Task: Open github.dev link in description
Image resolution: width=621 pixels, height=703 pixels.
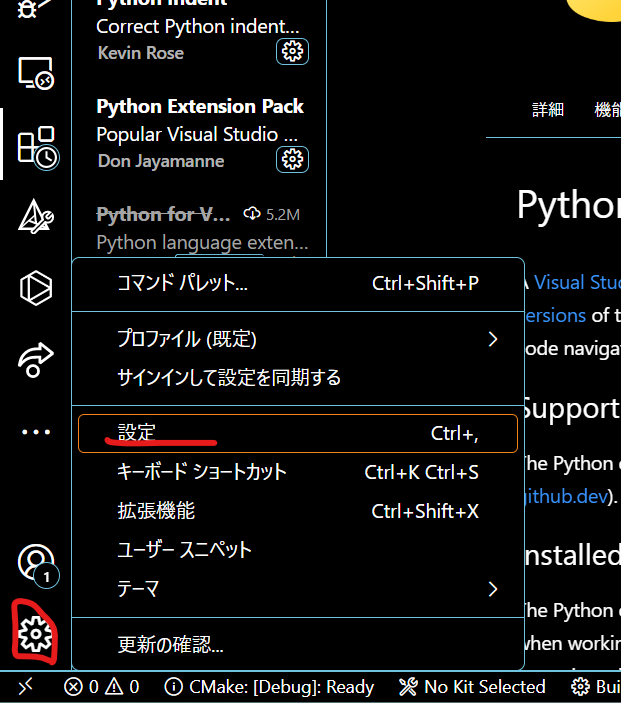Action: click(567, 496)
